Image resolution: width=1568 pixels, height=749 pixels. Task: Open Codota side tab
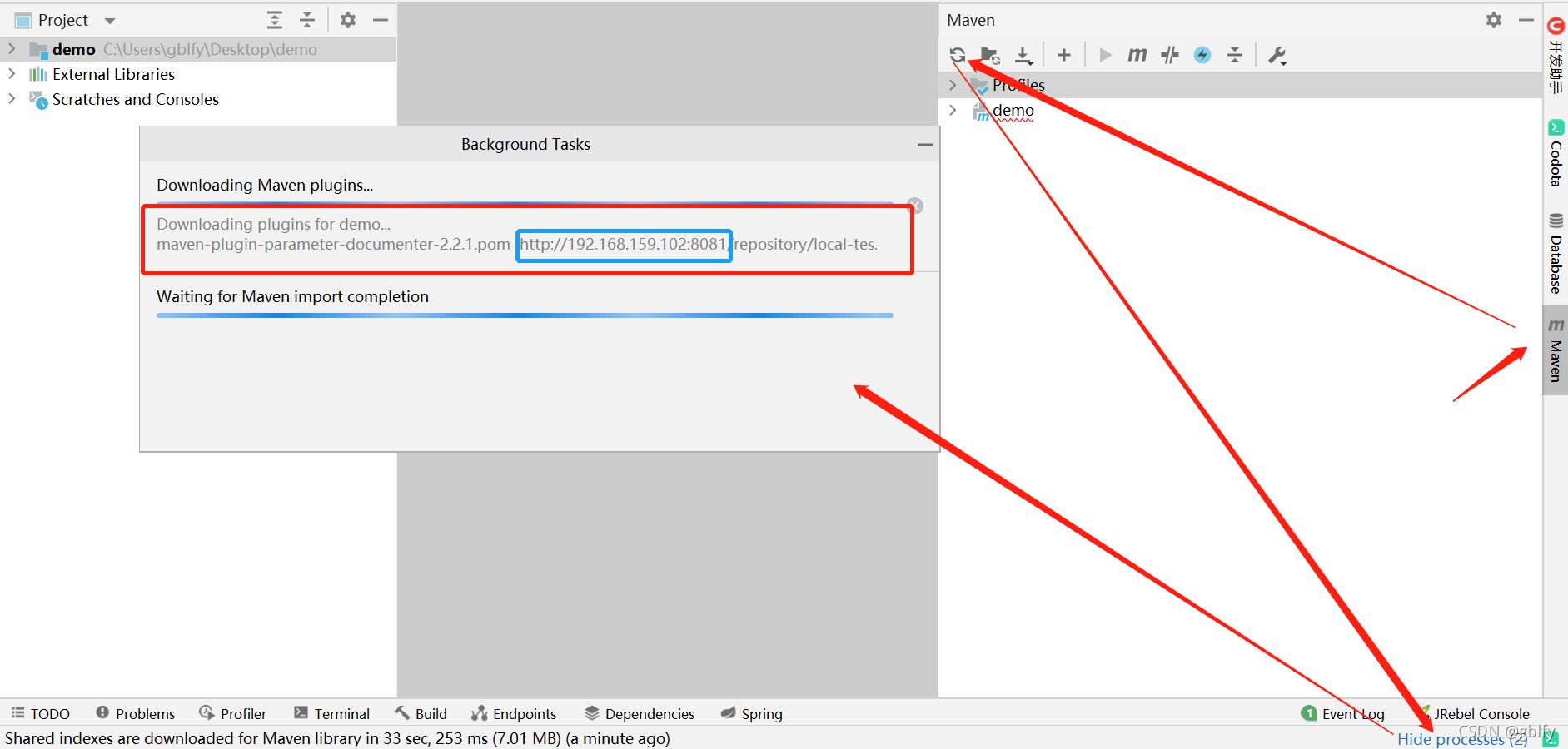pyautogui.click(x=1556, y=154)
